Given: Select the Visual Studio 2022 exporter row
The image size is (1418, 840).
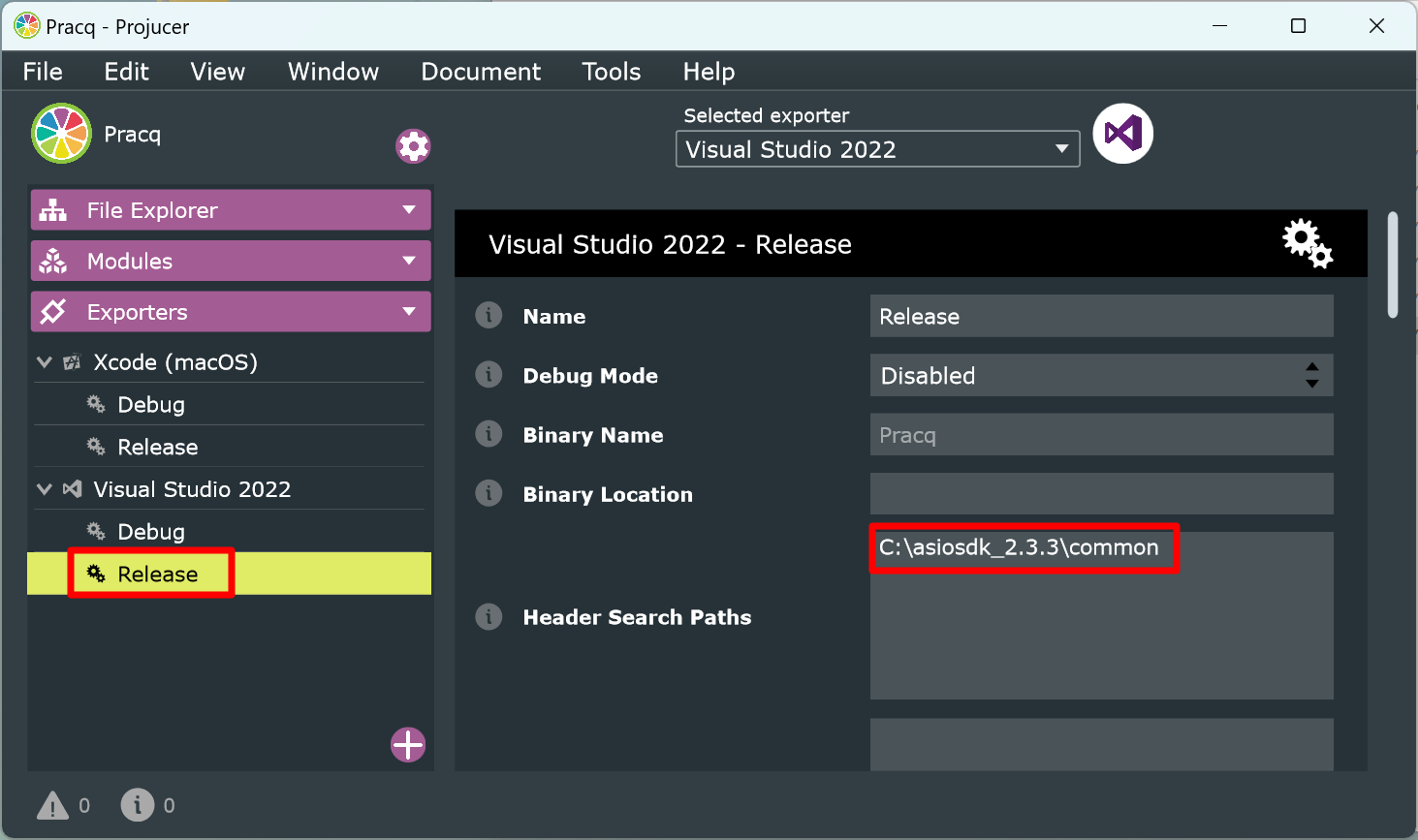Looking at the screenshot, I should pyautogui.click(x=229, y=489).
